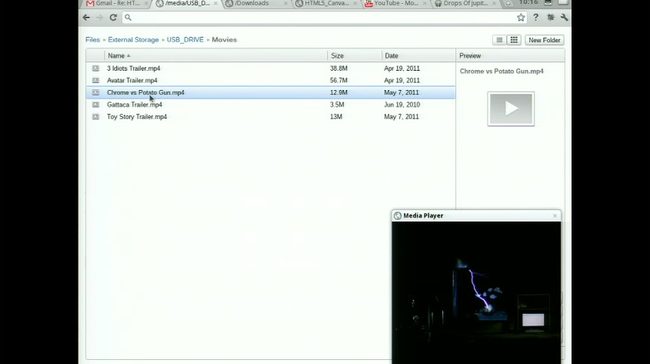Select the 3 Idiots Trailer.mp4 file
The height and width of the screenshot is (364, 650).
pos(270,68)
